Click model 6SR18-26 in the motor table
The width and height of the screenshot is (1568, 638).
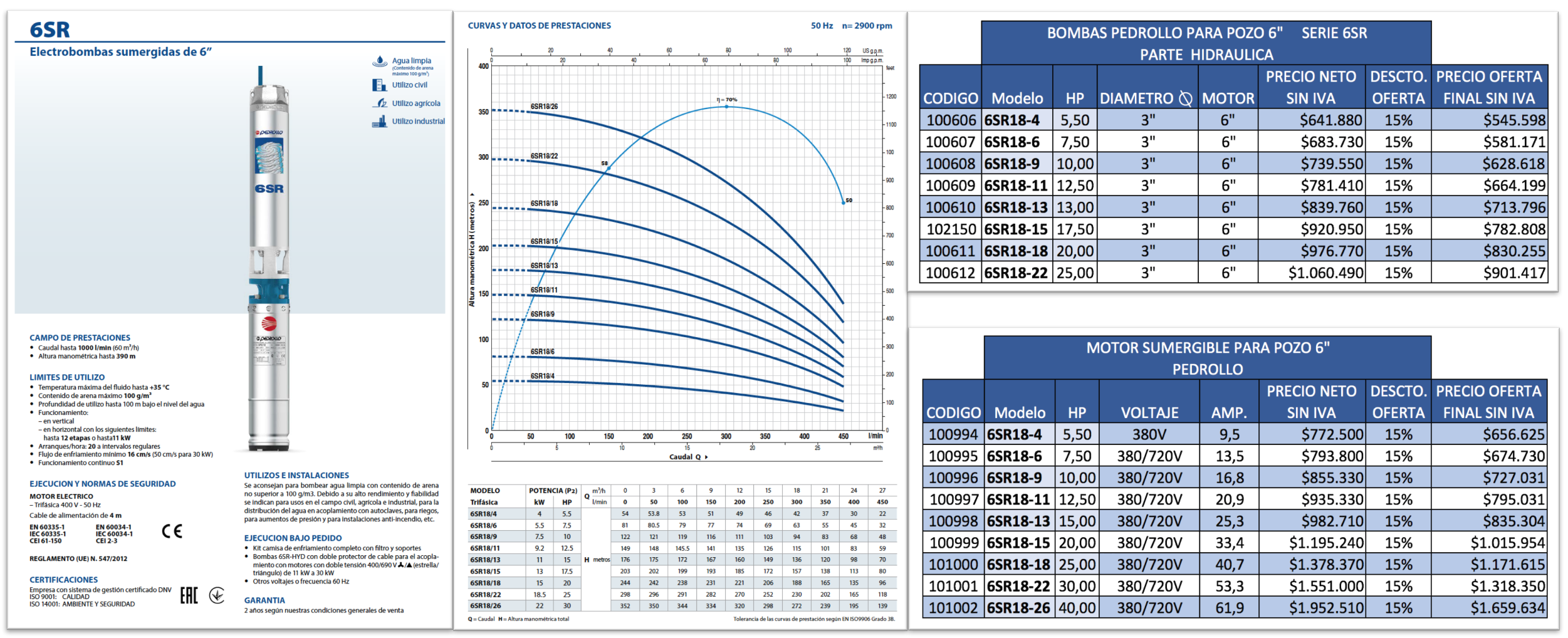pos(1018,609)
